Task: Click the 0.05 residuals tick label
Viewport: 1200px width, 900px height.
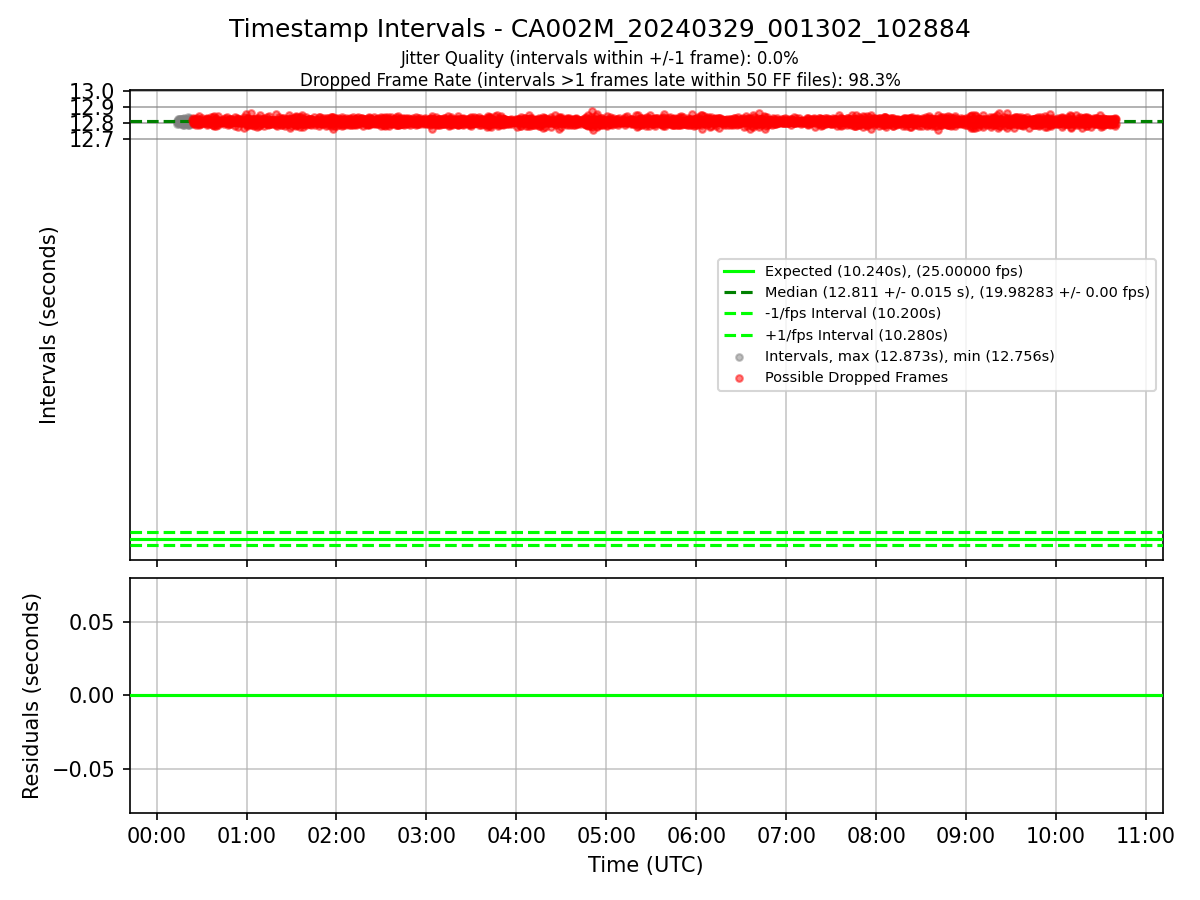Action: (92, 622)
